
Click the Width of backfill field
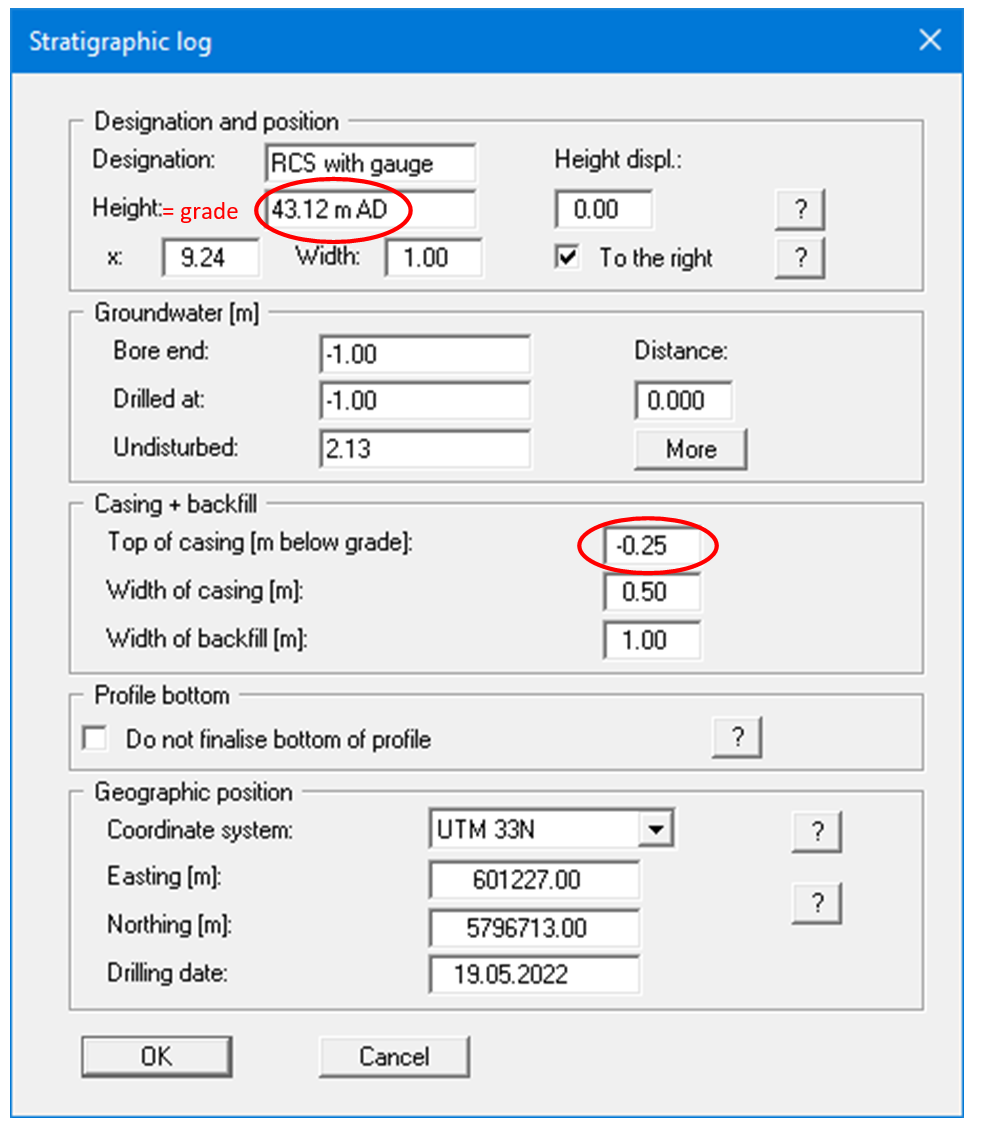[x=652, y=640]
